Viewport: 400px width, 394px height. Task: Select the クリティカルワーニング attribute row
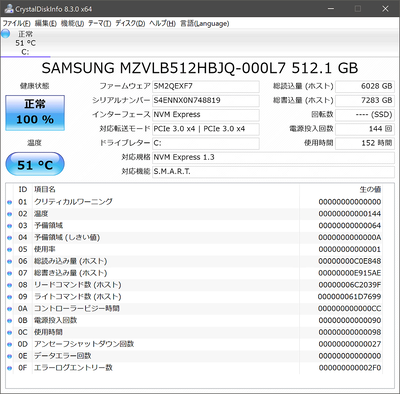194,202
